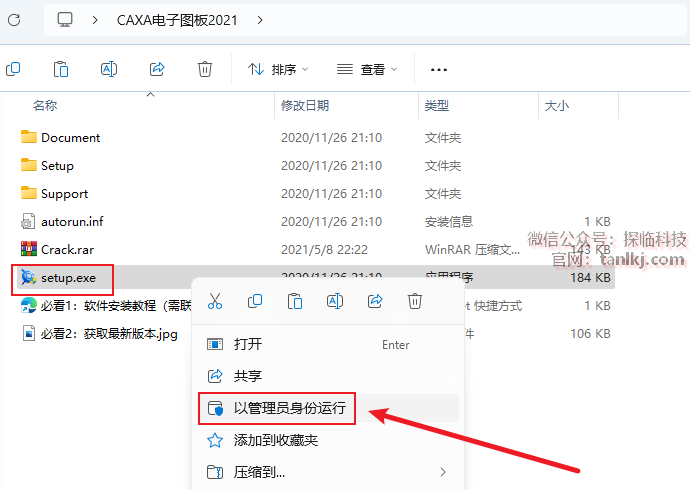Click the context menu Delete icon
This screenshot has height=490, width=690.
click(415, 301)
